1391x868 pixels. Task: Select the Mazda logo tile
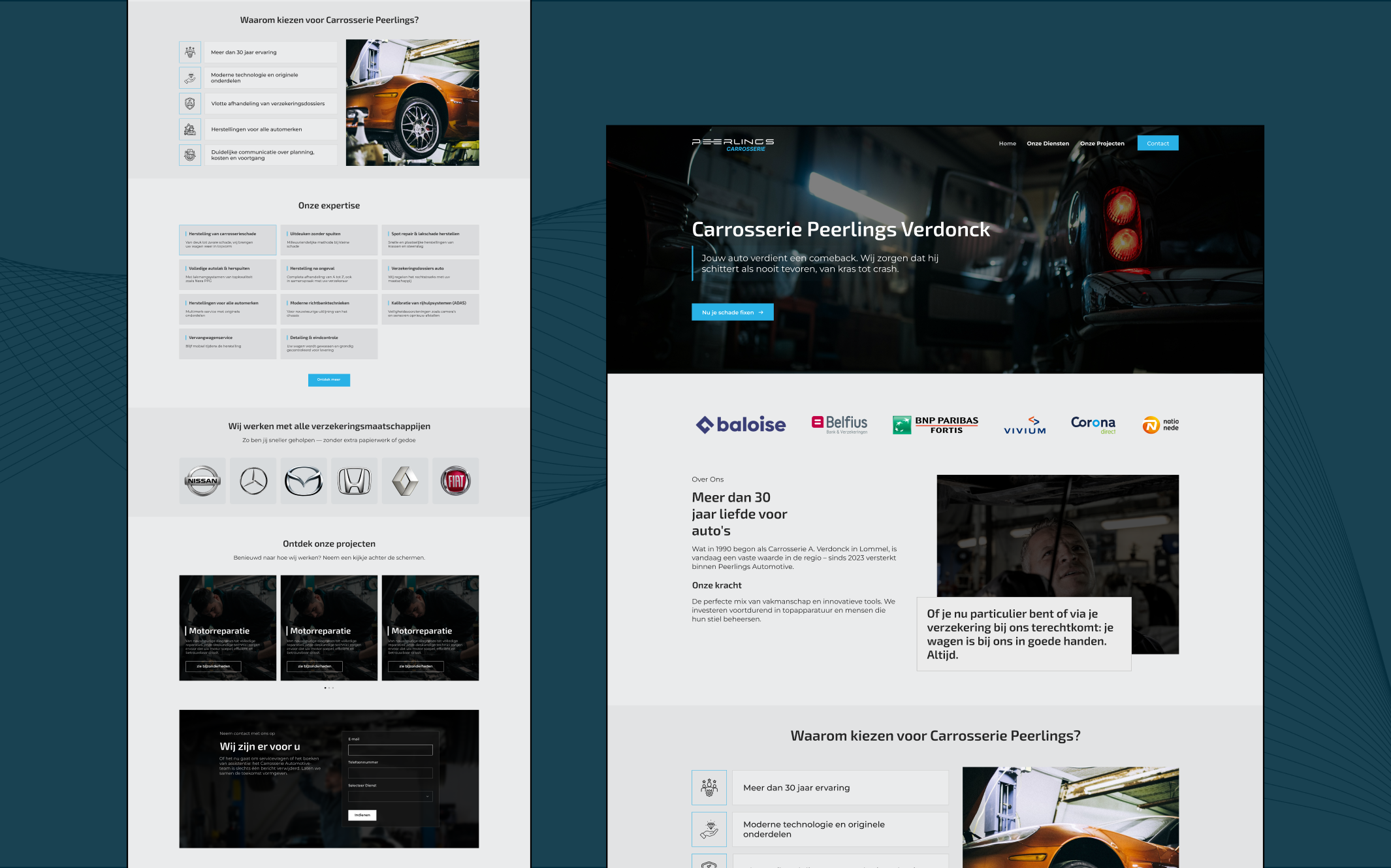304,481
